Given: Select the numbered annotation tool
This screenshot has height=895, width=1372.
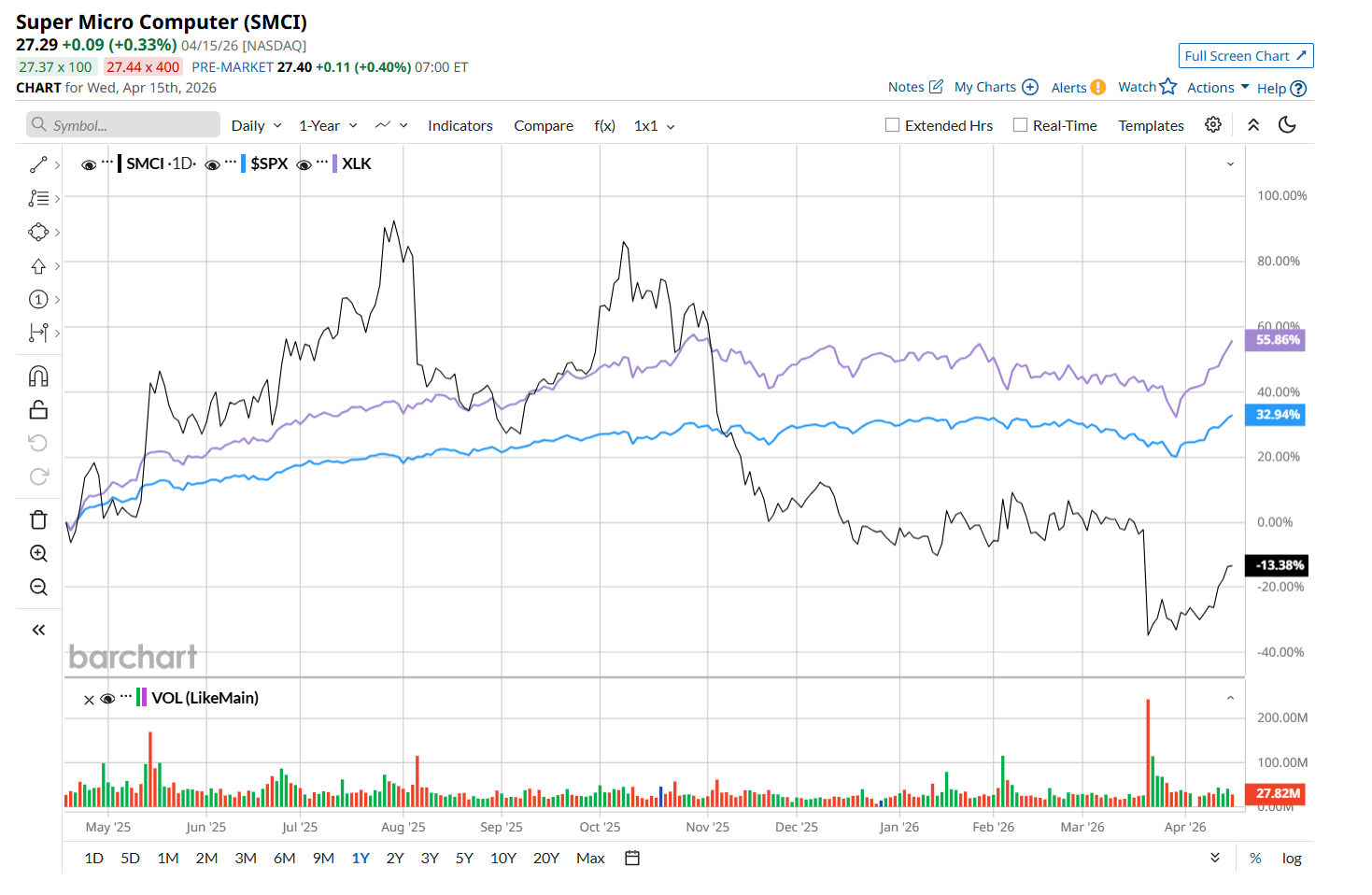Looking at the screenshot, I should click(38, 300).
